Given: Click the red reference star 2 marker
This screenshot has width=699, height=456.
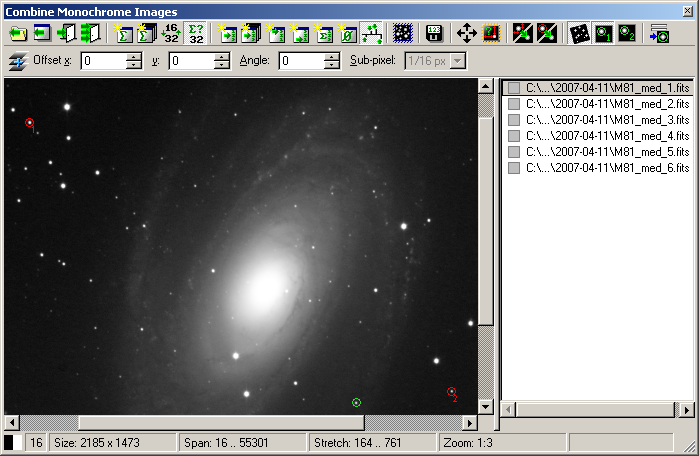Looking at the screenshot, I should pyautogui.click(x=452, y=392).
